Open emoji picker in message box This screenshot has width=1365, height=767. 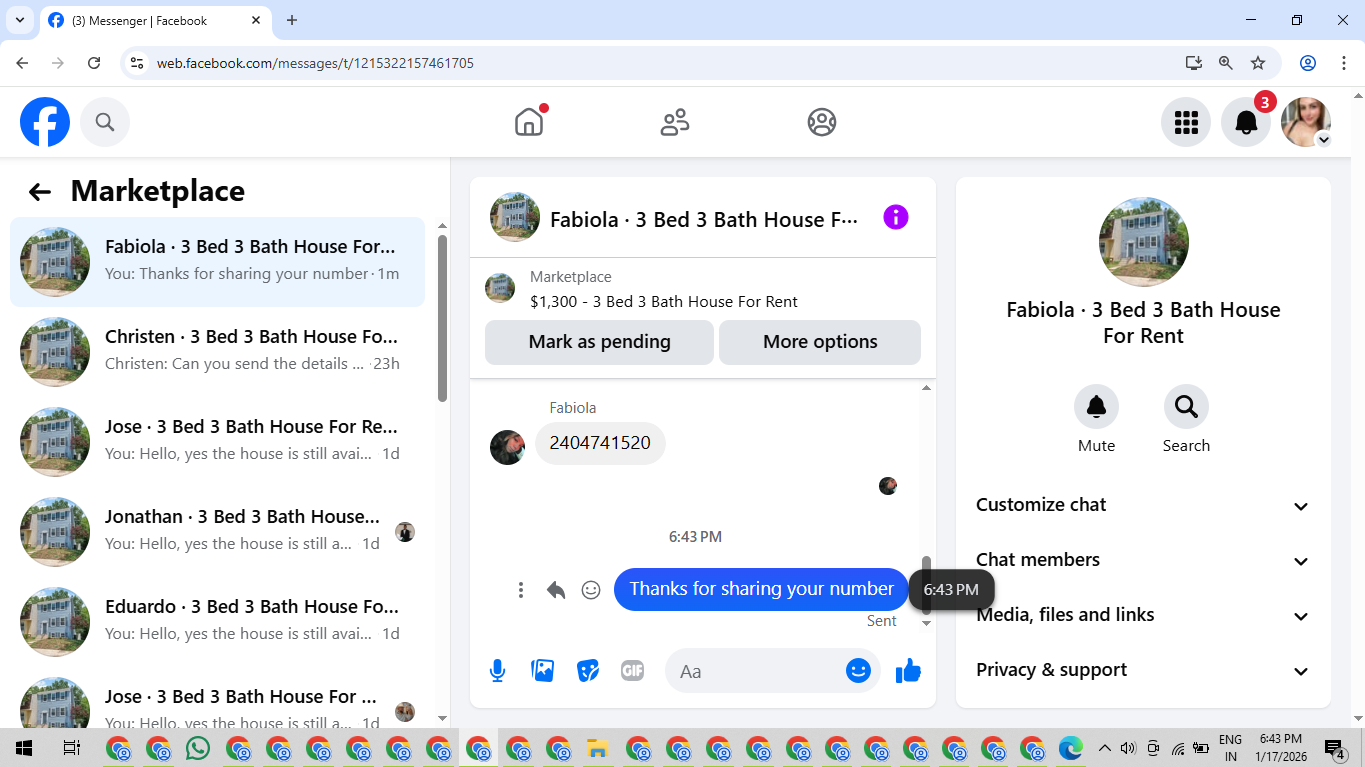[858, 671]
